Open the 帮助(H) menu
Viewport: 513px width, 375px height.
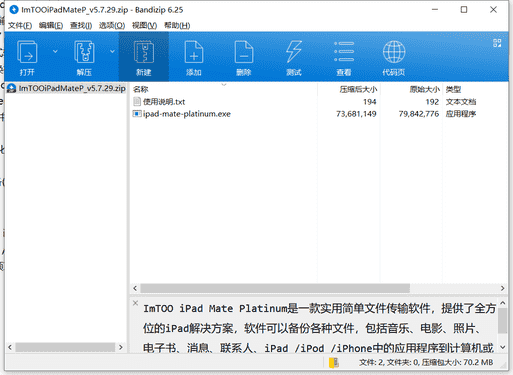[177, 25]
